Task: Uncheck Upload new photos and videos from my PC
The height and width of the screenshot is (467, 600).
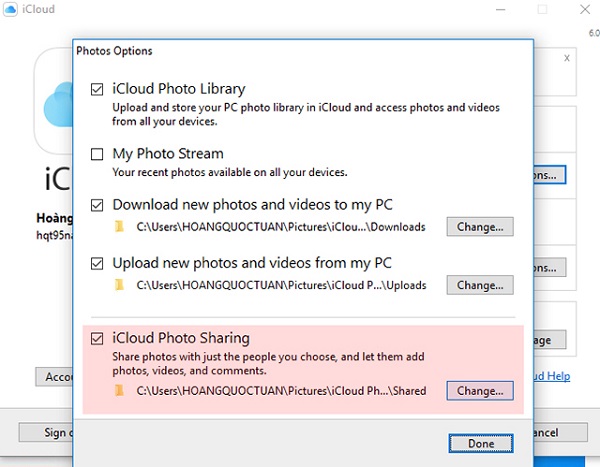Action: point(97,264)
